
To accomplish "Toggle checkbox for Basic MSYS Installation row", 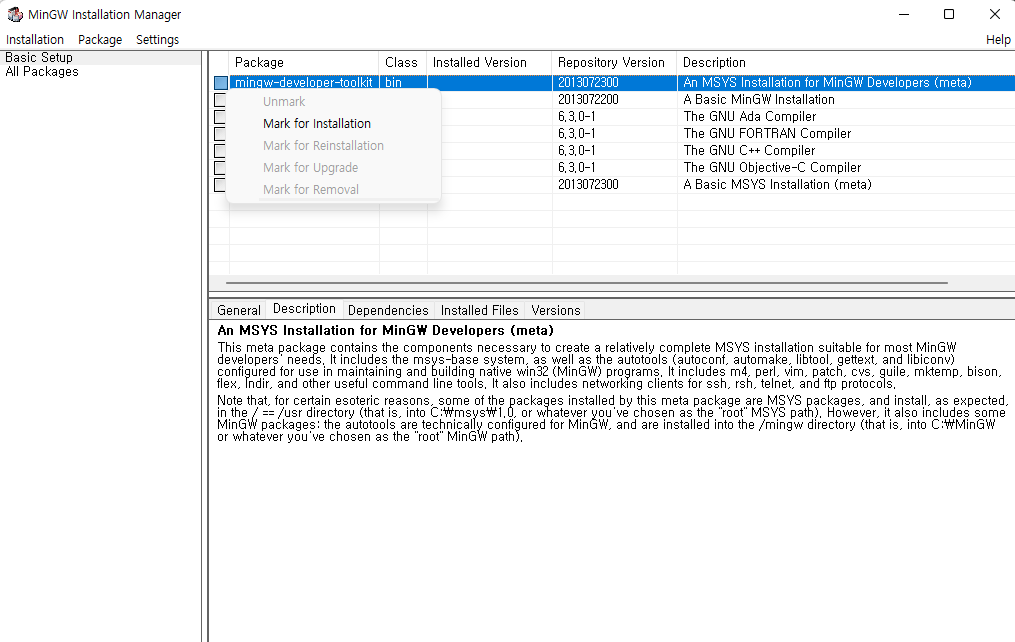I will (220, 184).
